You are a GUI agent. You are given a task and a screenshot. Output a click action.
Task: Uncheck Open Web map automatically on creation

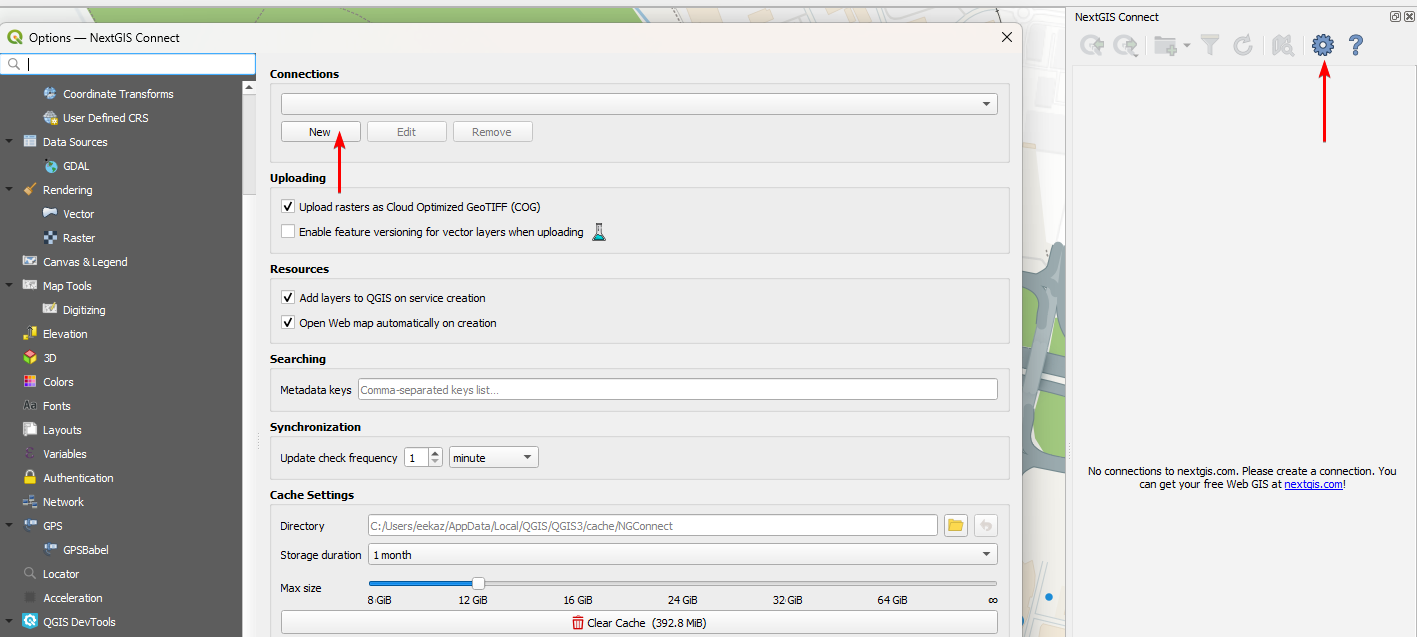click(289, 323)
